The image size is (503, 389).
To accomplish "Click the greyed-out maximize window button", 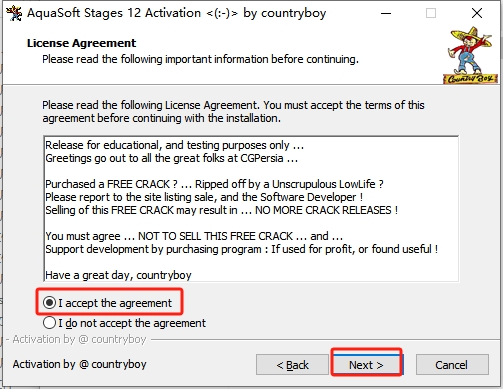I will (x=431, y=13).
